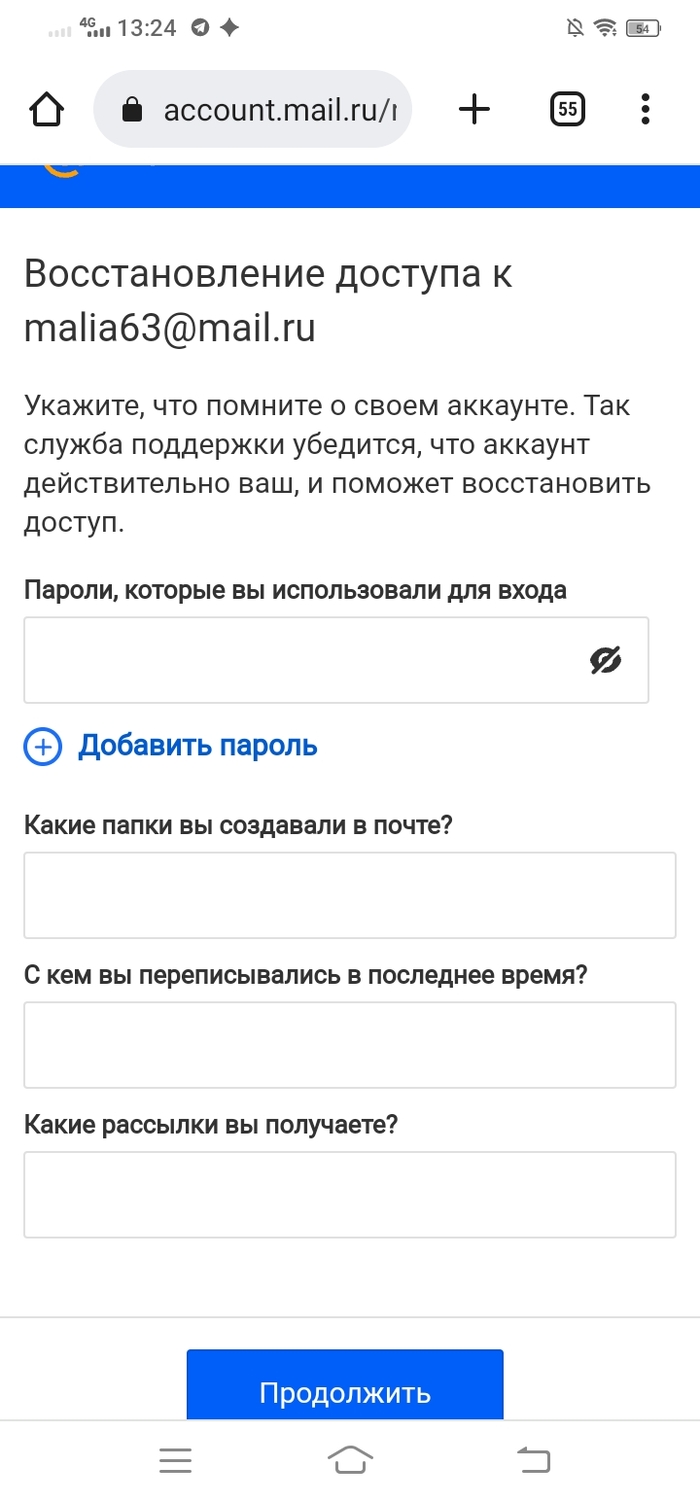The width and height of the screenshot is (700, 1501).
Task: Focus the created mail folders field
Action: tap(350, 895)
